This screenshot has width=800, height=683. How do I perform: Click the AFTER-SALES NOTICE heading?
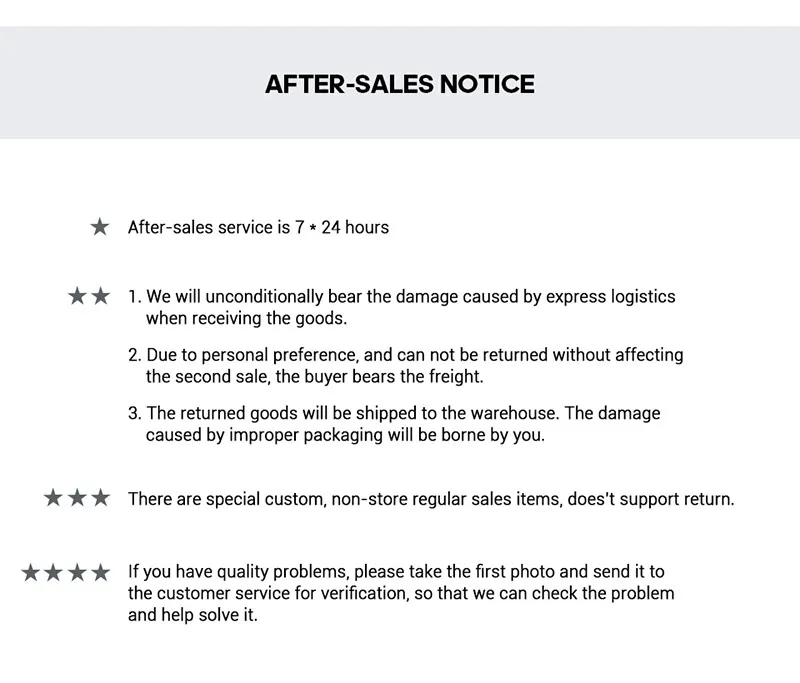point(399,84)
